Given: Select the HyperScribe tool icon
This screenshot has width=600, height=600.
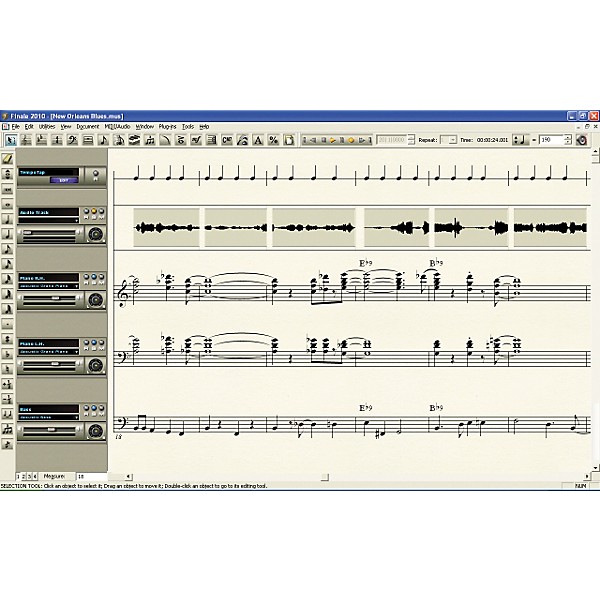Looking at the screenshot, I should tap(134, 140).
